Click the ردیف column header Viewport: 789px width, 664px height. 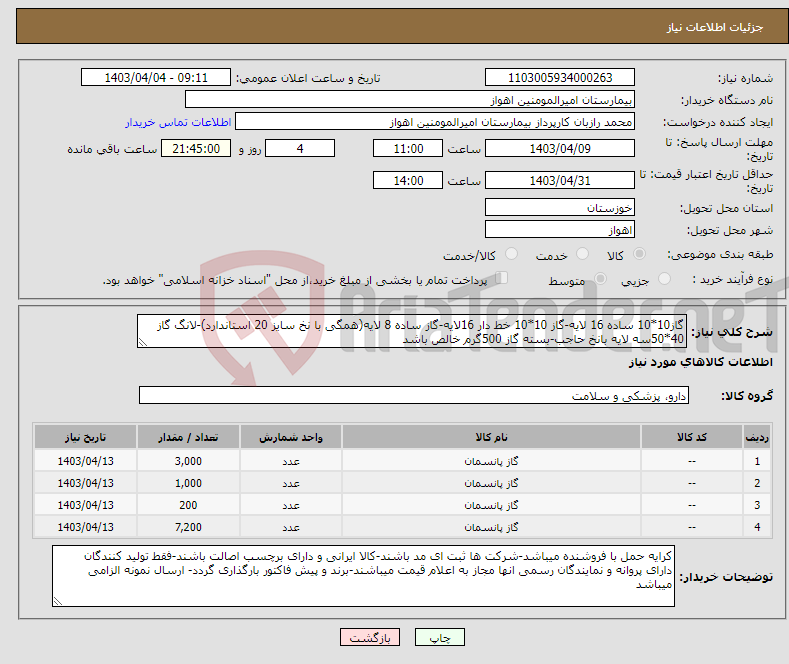point(757,437)
